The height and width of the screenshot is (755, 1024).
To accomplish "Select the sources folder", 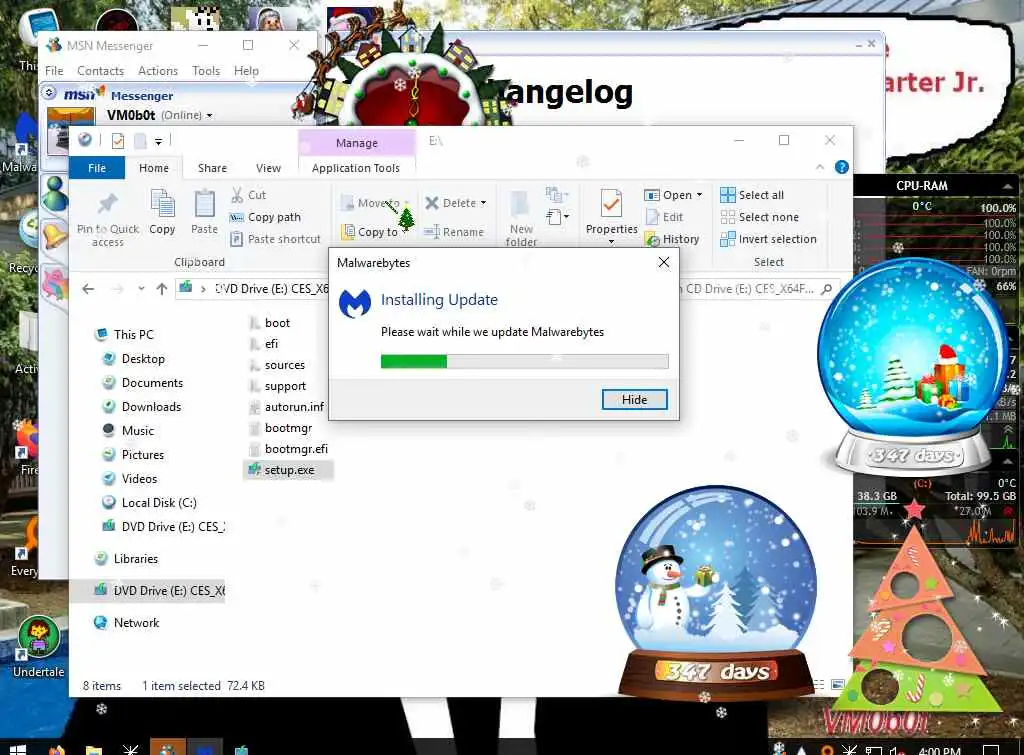I will click(277, 365).
